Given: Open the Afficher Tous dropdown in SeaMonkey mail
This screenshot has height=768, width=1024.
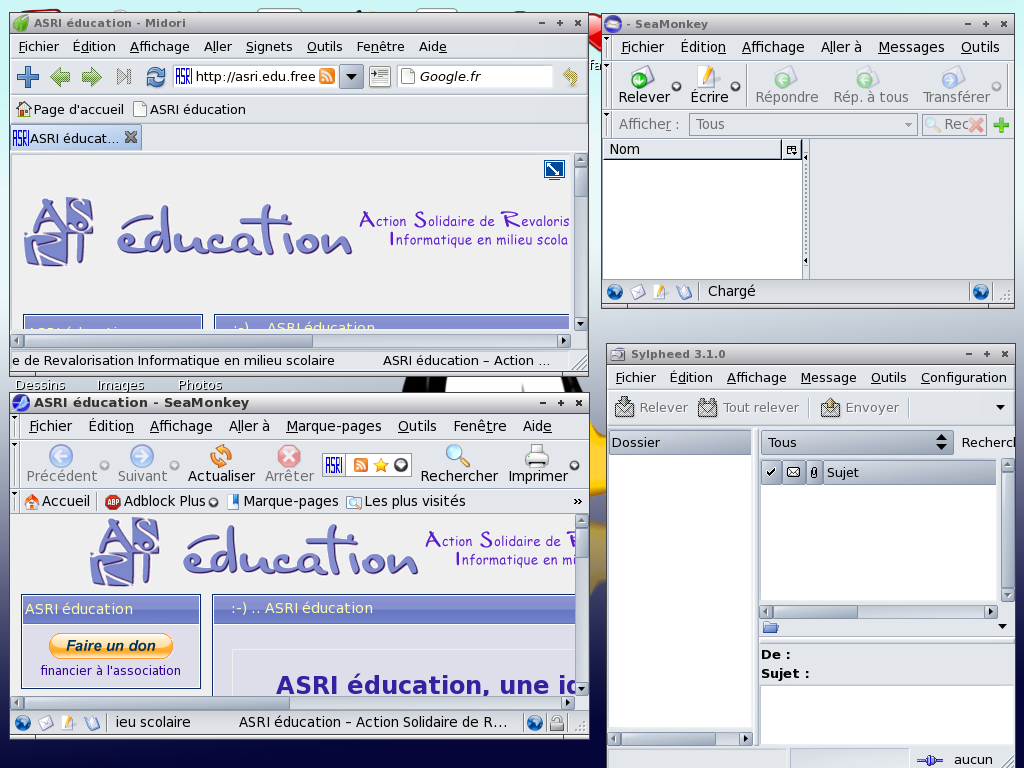Looking at the screenshot, I should pyautogui.click(x=803, y=124).
